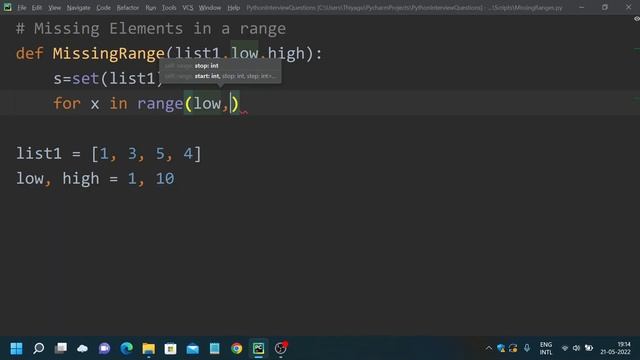640x360 pixels.
Task: Click the 'def' keyword
Action: pos(29,53)
